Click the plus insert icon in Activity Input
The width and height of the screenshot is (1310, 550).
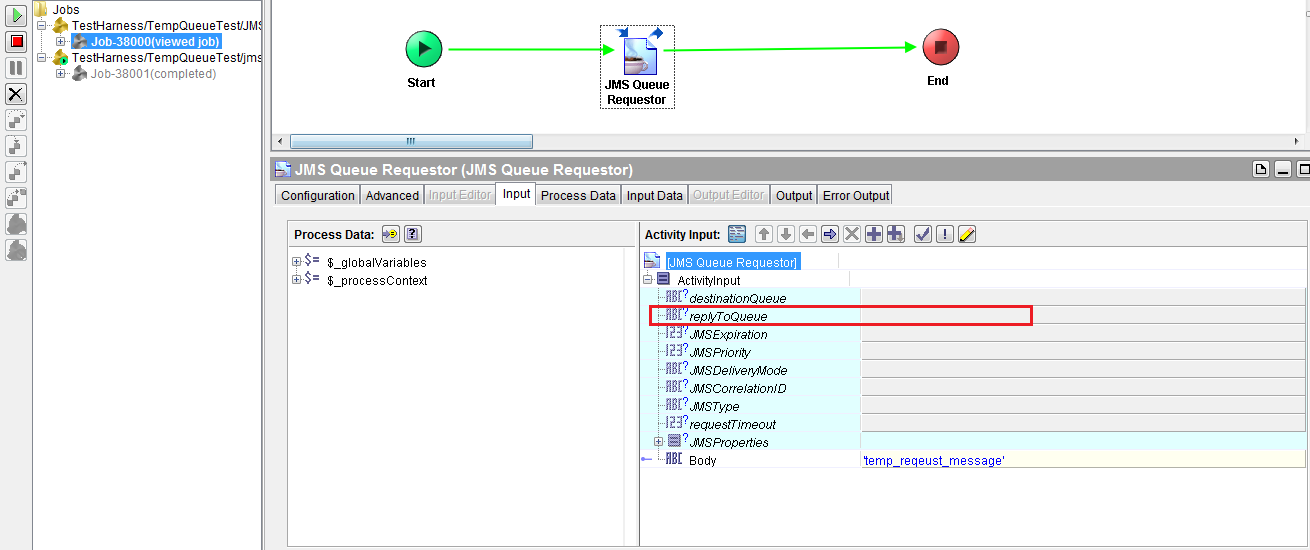[x=874, y=234]
